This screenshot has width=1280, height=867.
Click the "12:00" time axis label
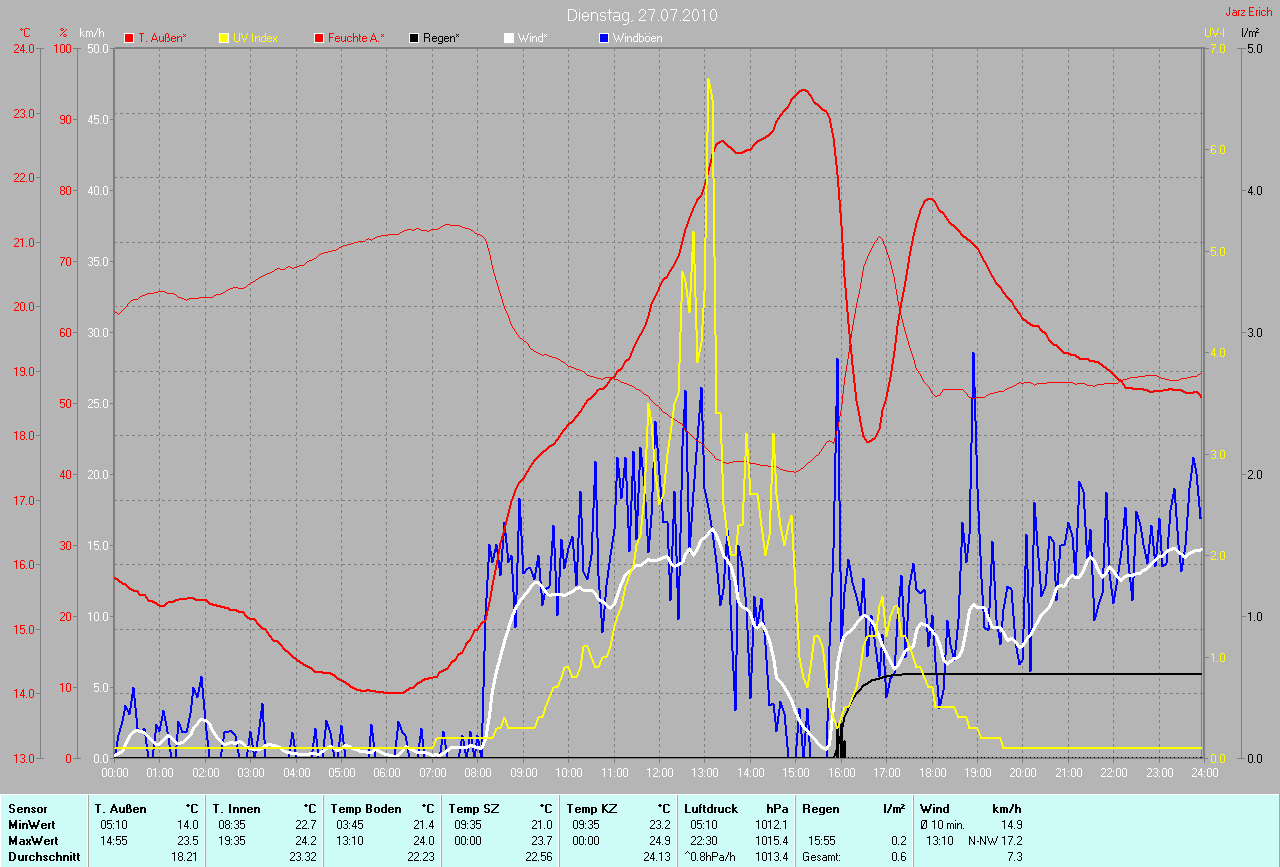pos(660,773)
